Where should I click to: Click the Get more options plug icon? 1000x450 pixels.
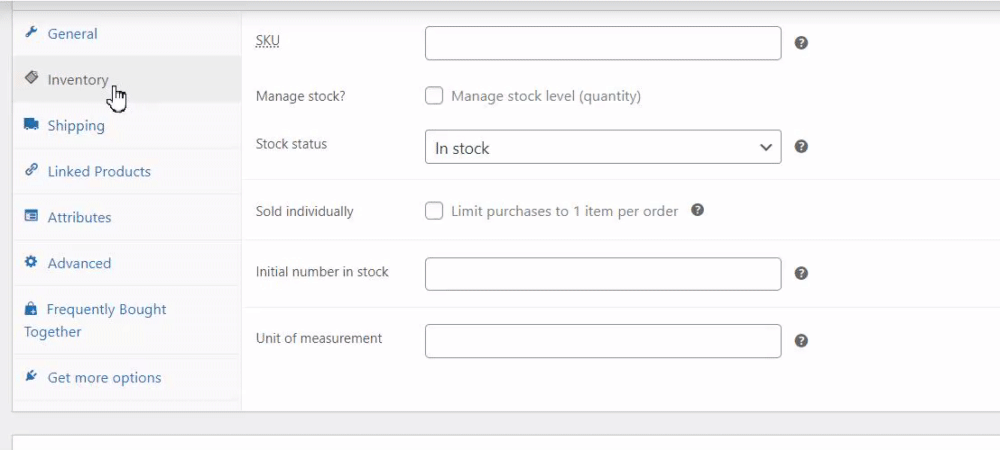click(31, 376)
